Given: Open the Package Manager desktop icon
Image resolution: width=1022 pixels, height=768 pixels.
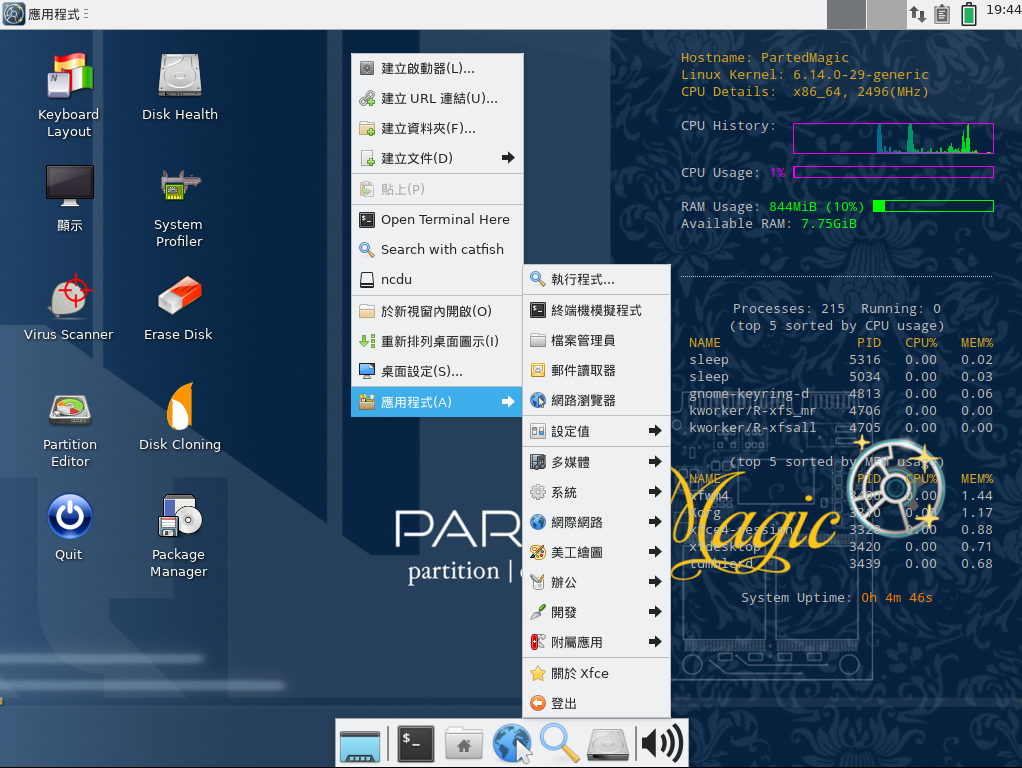Looking at the screenshot, I should (179, 536).
